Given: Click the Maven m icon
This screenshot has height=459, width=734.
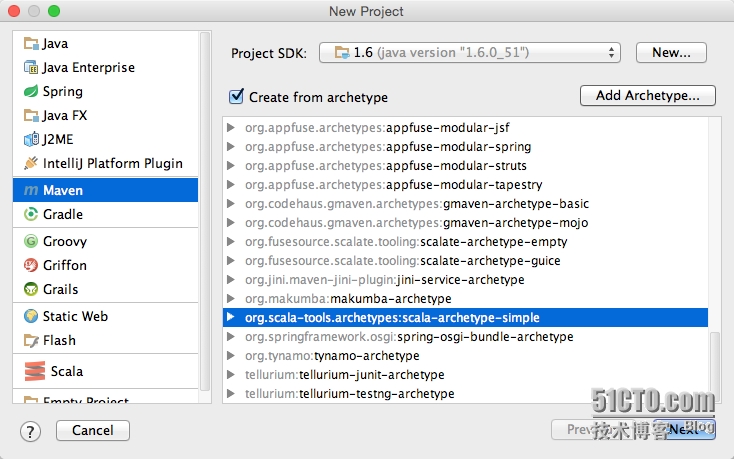Looking at the screenshot, I should coord(31,190).
